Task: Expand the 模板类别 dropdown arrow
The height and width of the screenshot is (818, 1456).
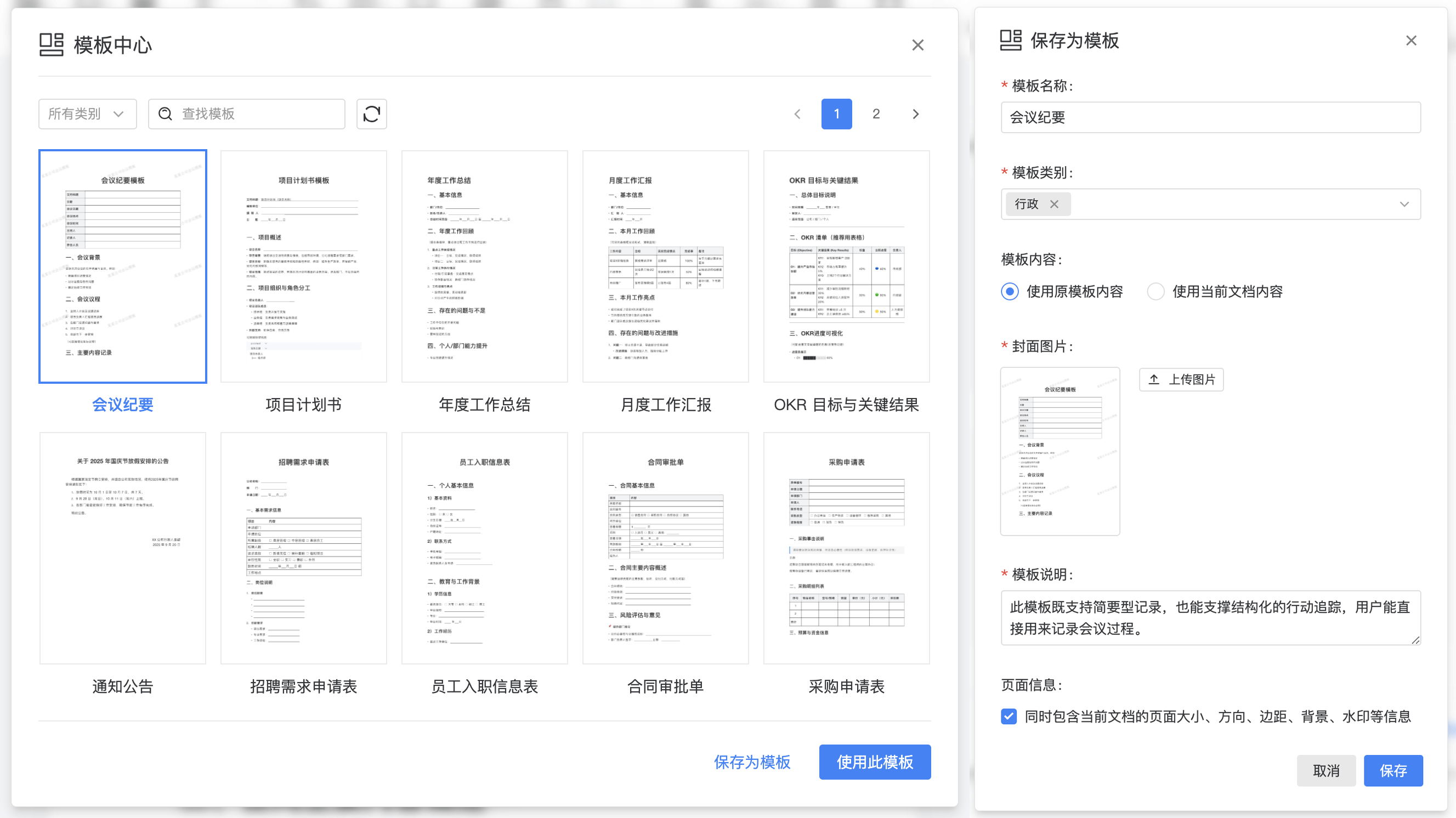Action: click(1404, 204)
